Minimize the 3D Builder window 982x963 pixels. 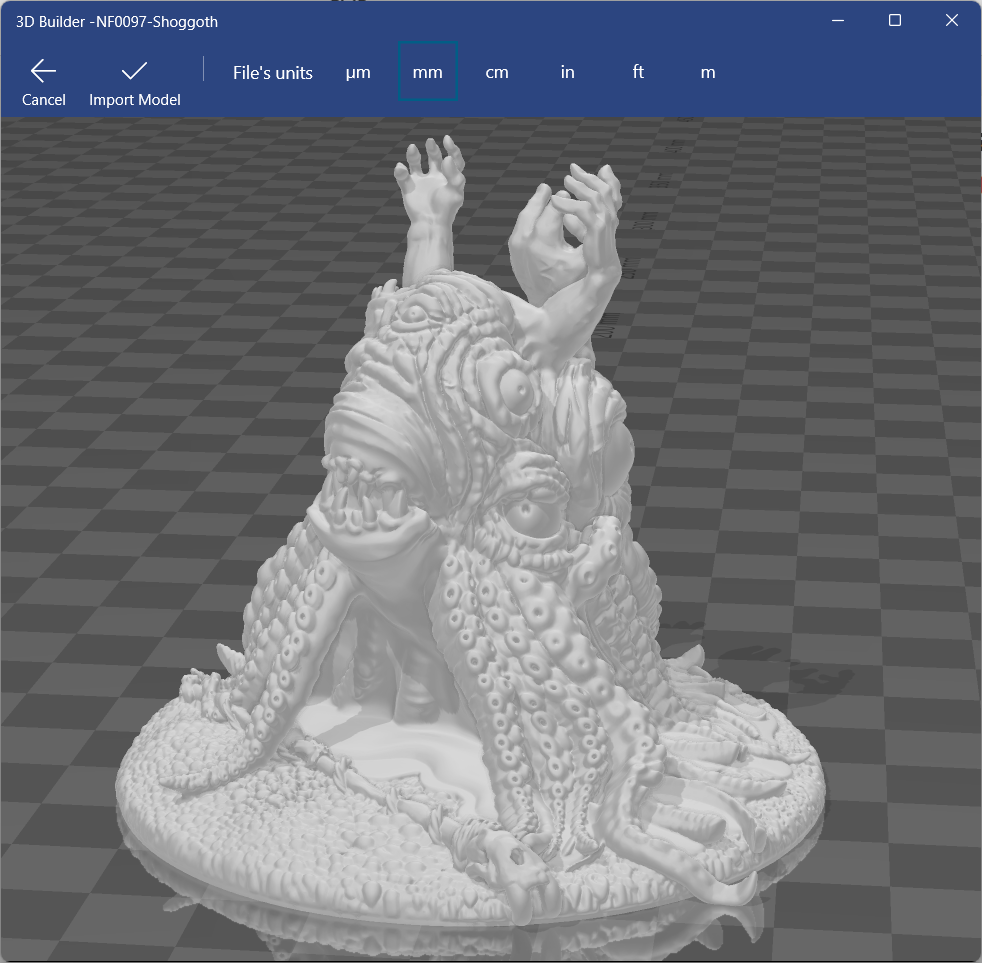click(x=838, y=21)
